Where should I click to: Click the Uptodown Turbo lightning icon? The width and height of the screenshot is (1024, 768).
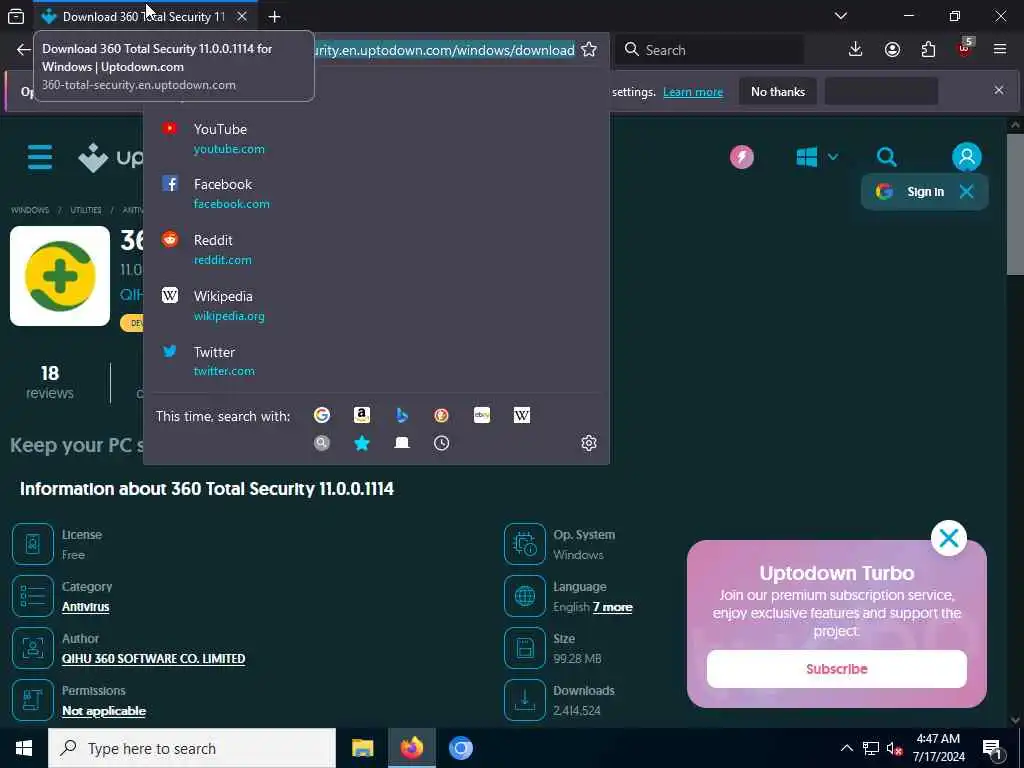click(x=742, y=157)
